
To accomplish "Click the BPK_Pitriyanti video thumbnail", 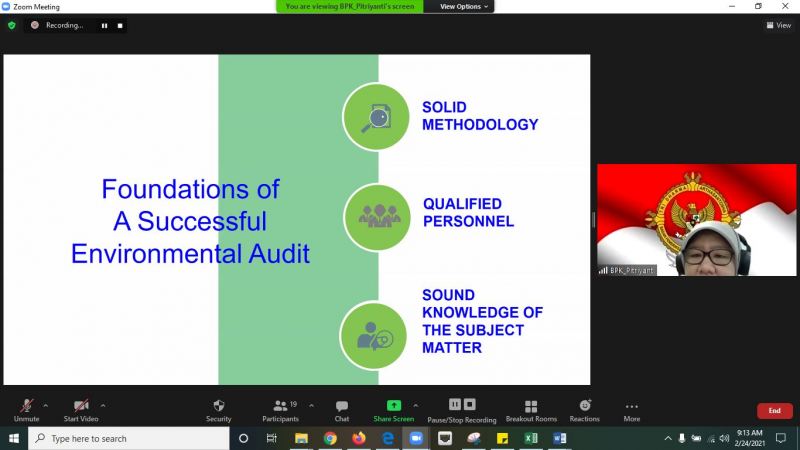I will pos(696,220).
